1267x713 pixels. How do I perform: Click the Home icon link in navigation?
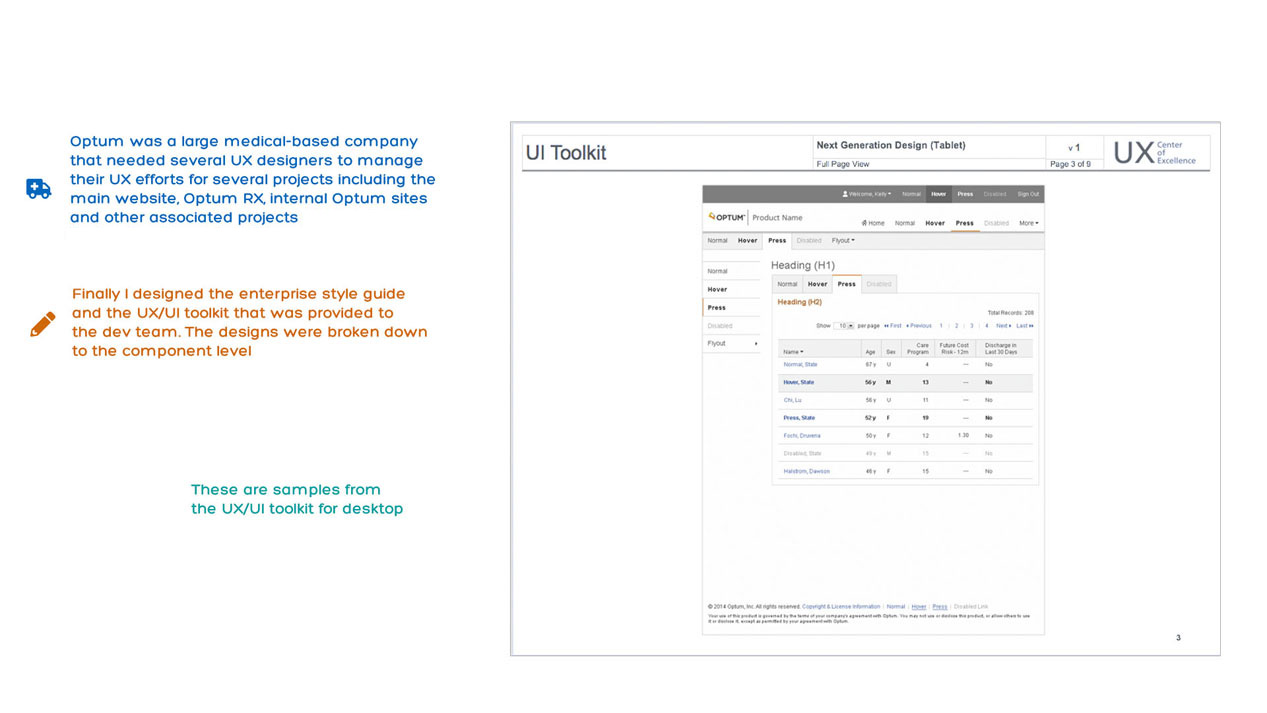[872, 223]
